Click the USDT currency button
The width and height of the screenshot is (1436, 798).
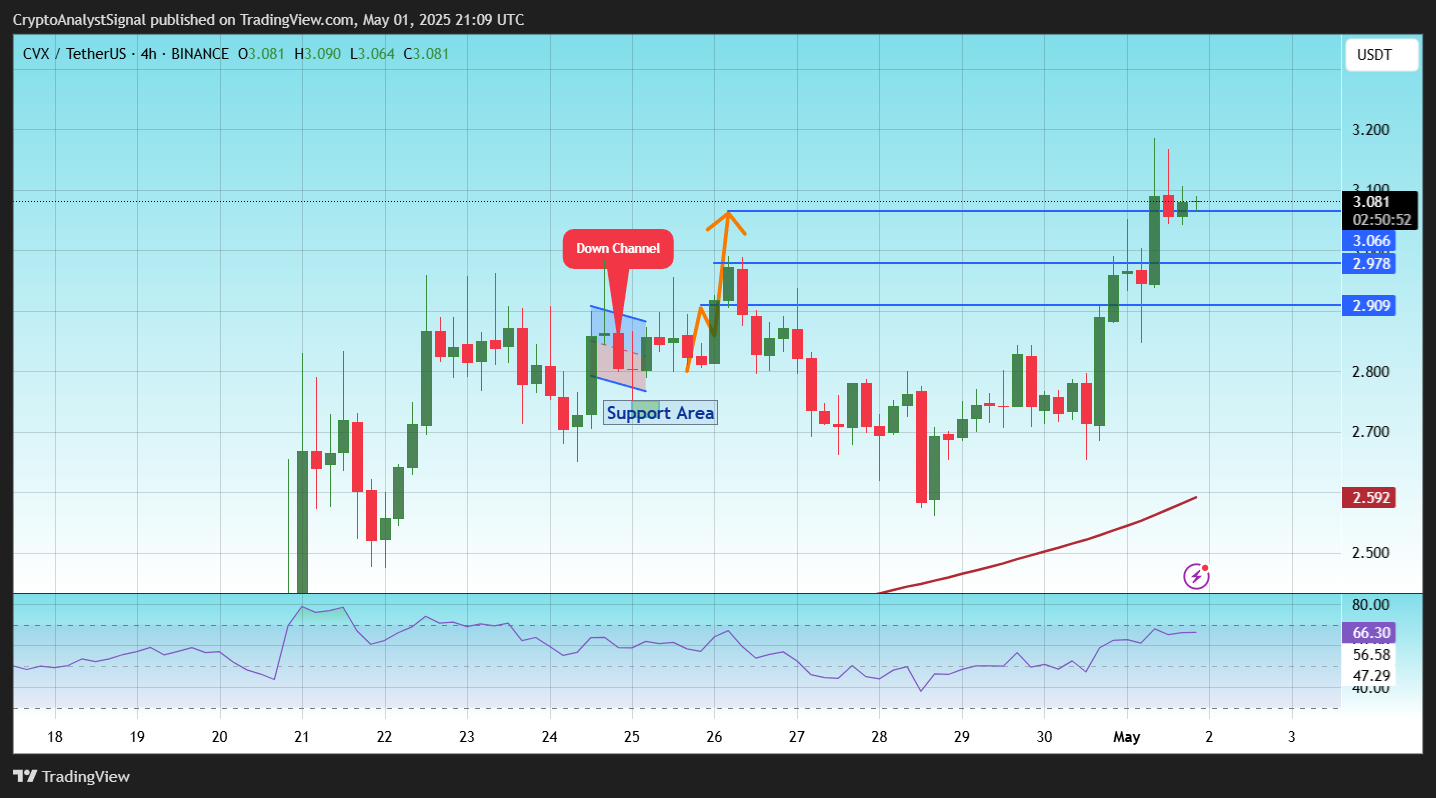coord(1381,55)
